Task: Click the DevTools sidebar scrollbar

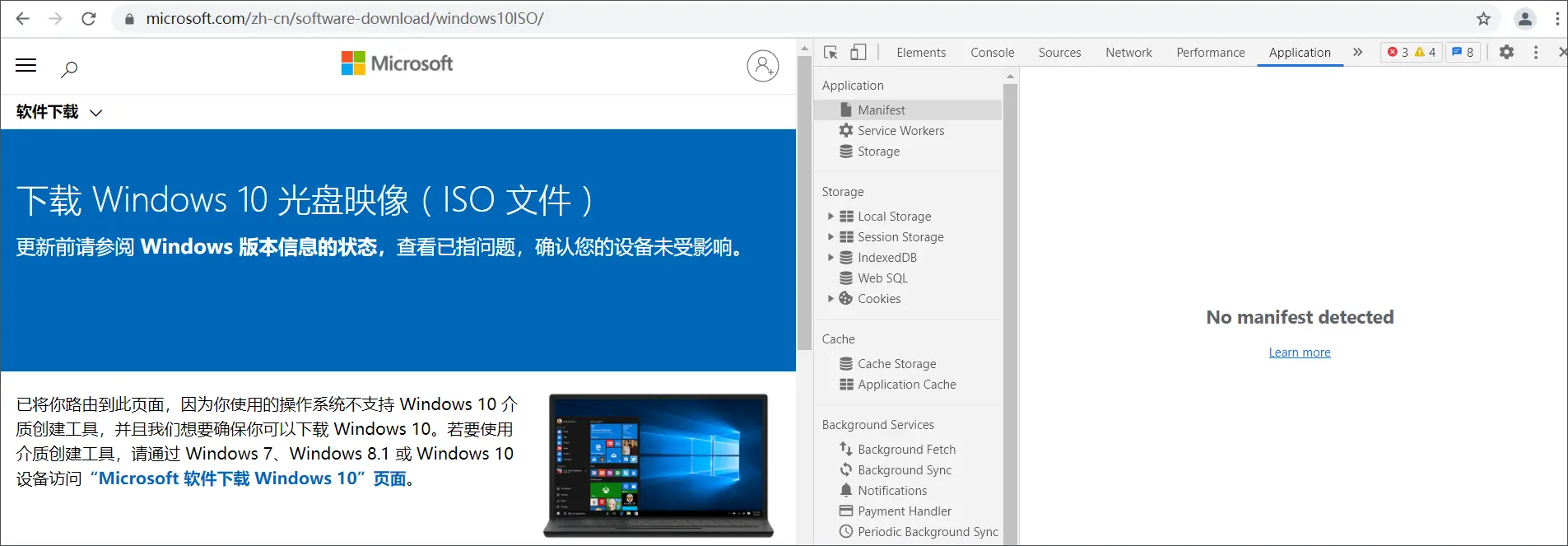Action: click(x=1010, y=313)
